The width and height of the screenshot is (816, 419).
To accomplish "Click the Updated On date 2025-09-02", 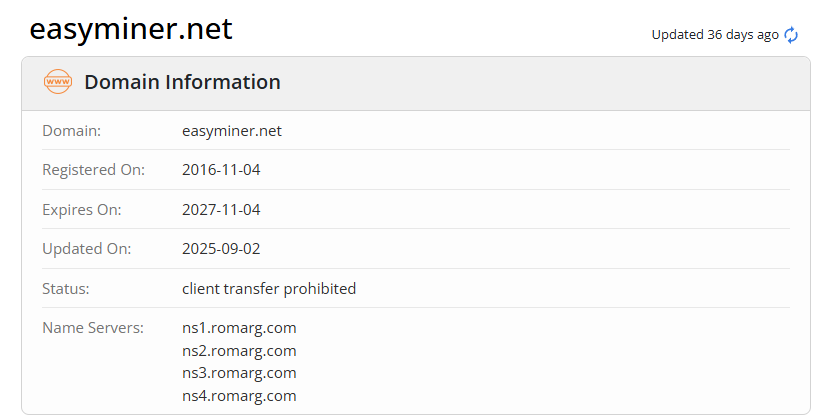I will [x=221, y=249].
